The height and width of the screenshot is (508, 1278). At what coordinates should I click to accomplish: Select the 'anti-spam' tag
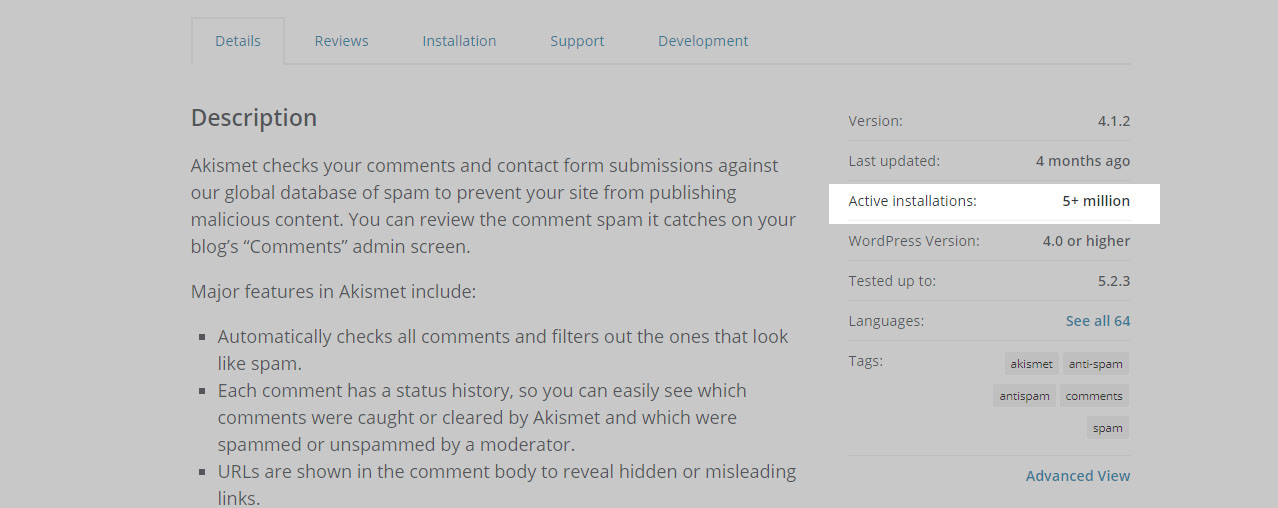1095,364
